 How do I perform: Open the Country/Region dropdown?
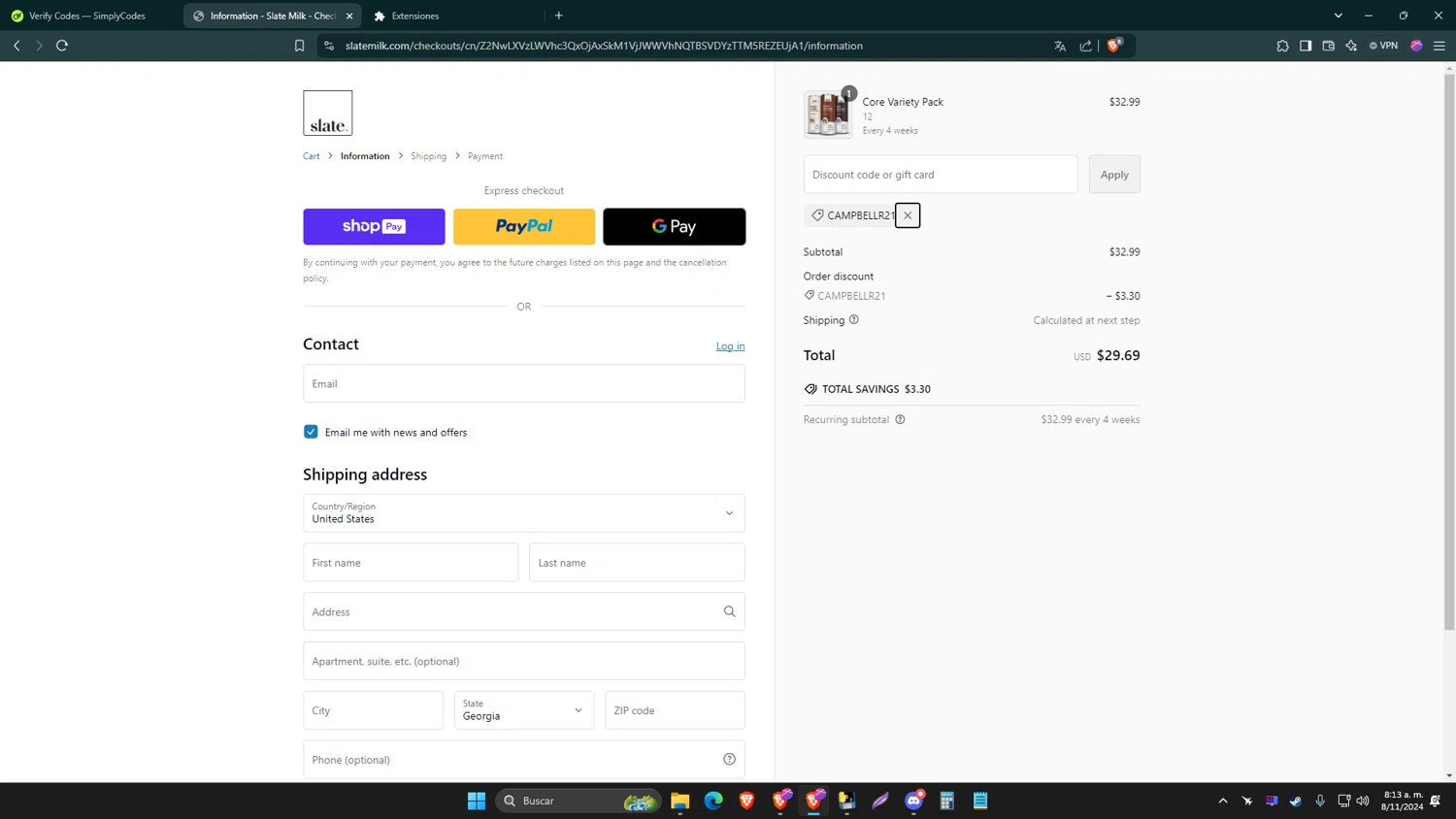(523, 513)
